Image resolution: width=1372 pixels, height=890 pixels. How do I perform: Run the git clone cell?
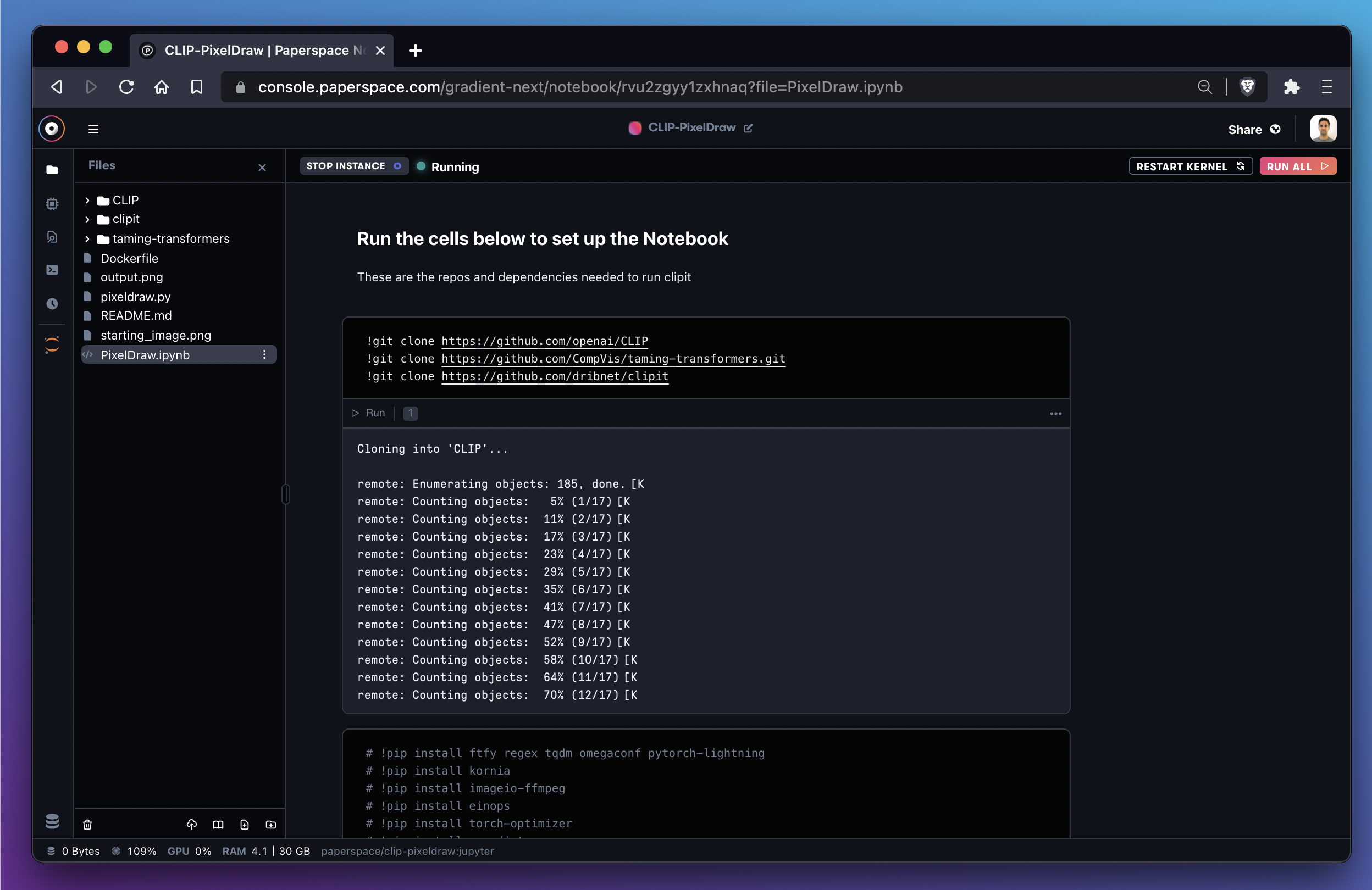368,413
